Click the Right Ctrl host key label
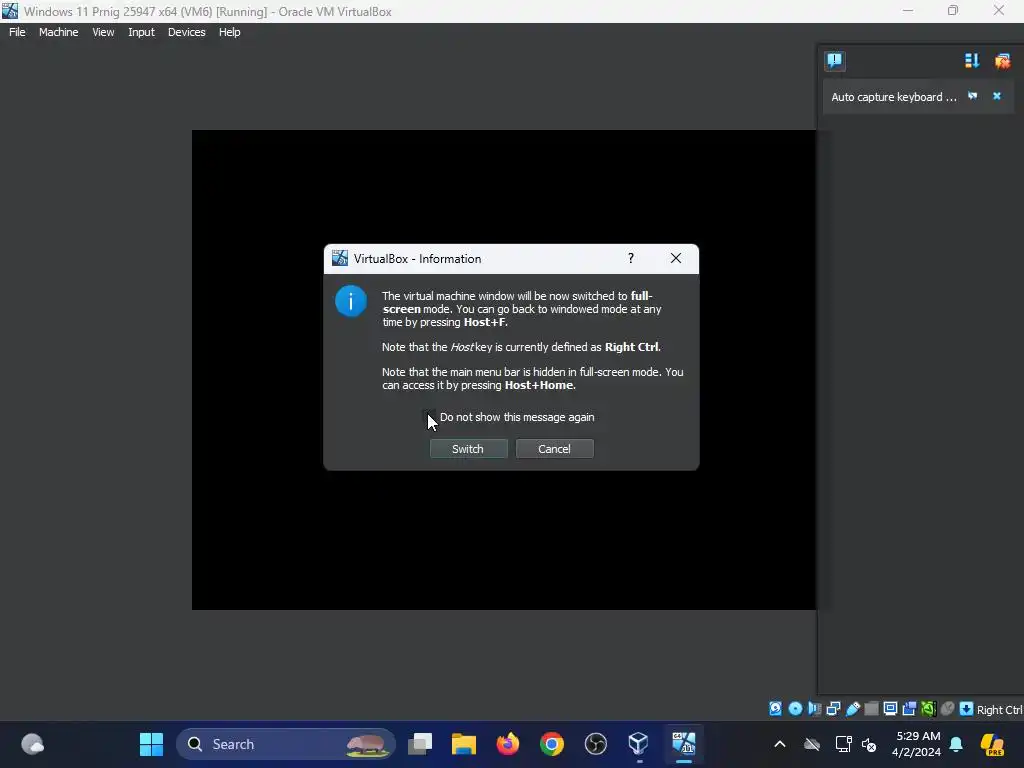Screen dimensions: 1024x768 click(999, 710)
